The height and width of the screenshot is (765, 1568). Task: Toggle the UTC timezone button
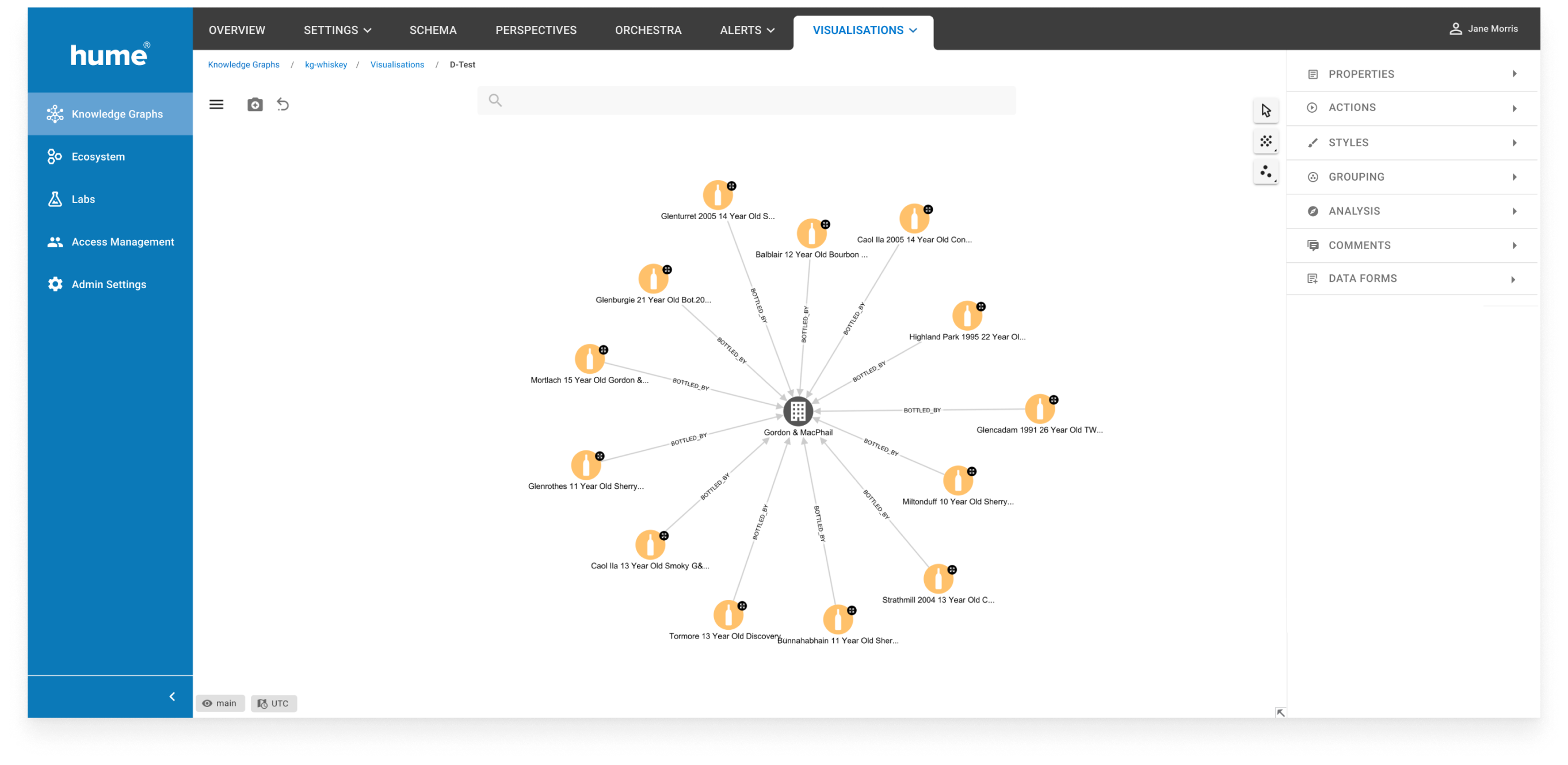point(273,703)
